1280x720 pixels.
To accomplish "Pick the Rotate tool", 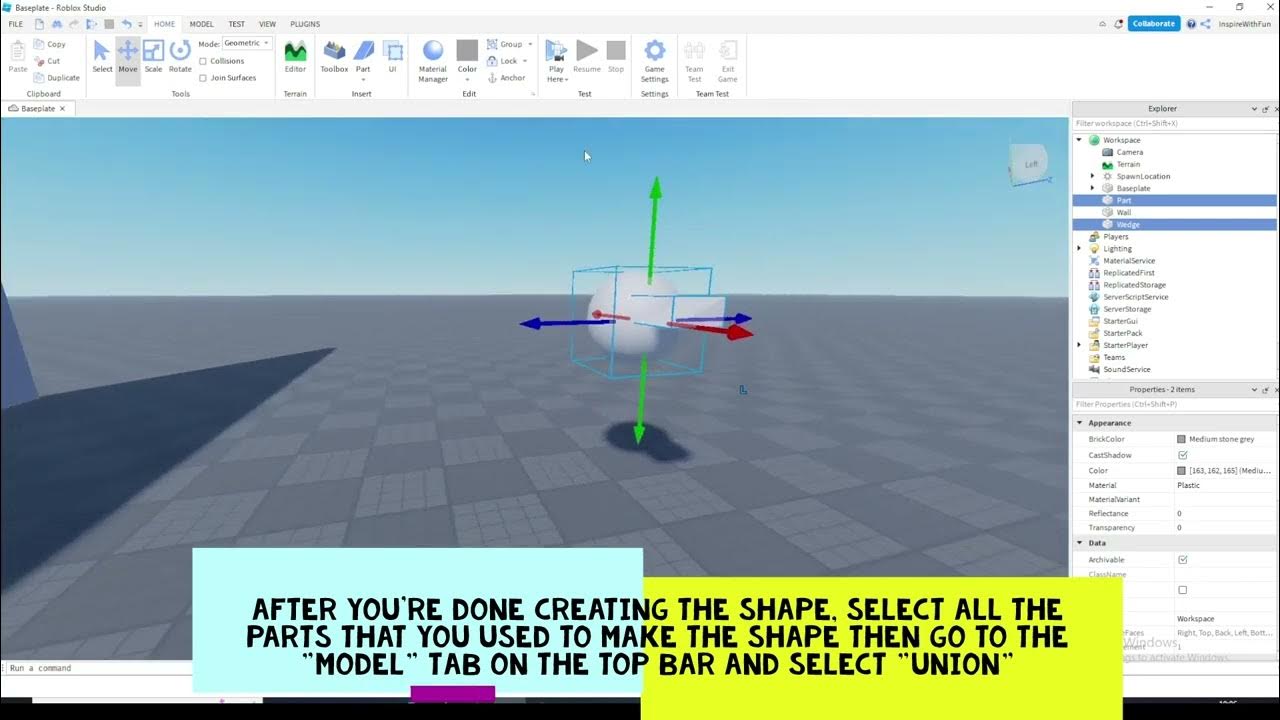I will tap(180, 57).
